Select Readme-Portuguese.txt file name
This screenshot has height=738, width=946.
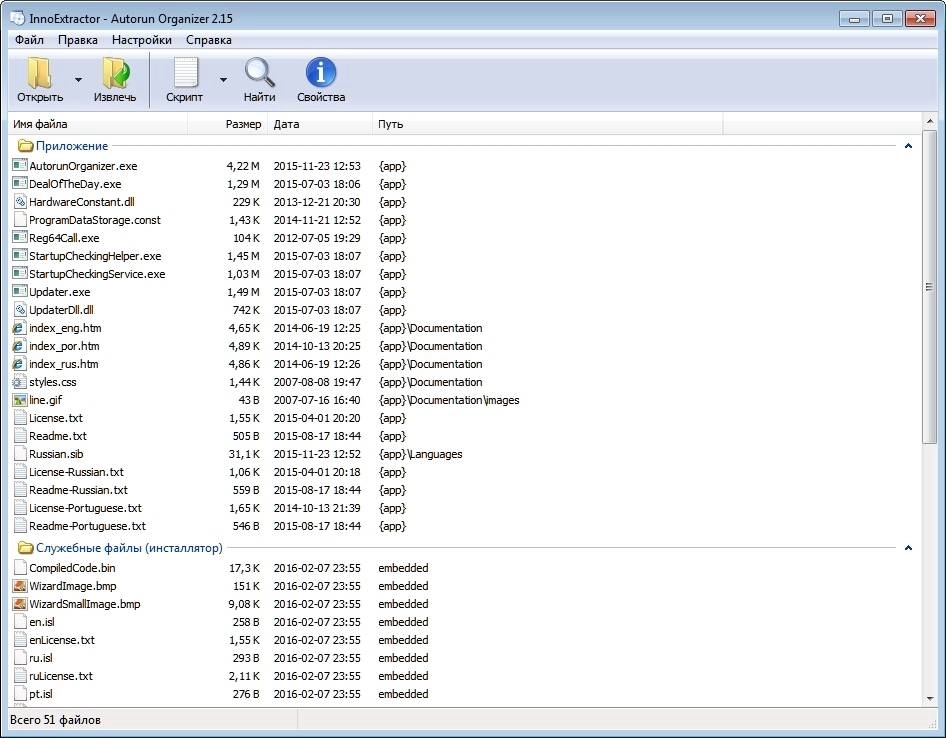tap(87, 526)
